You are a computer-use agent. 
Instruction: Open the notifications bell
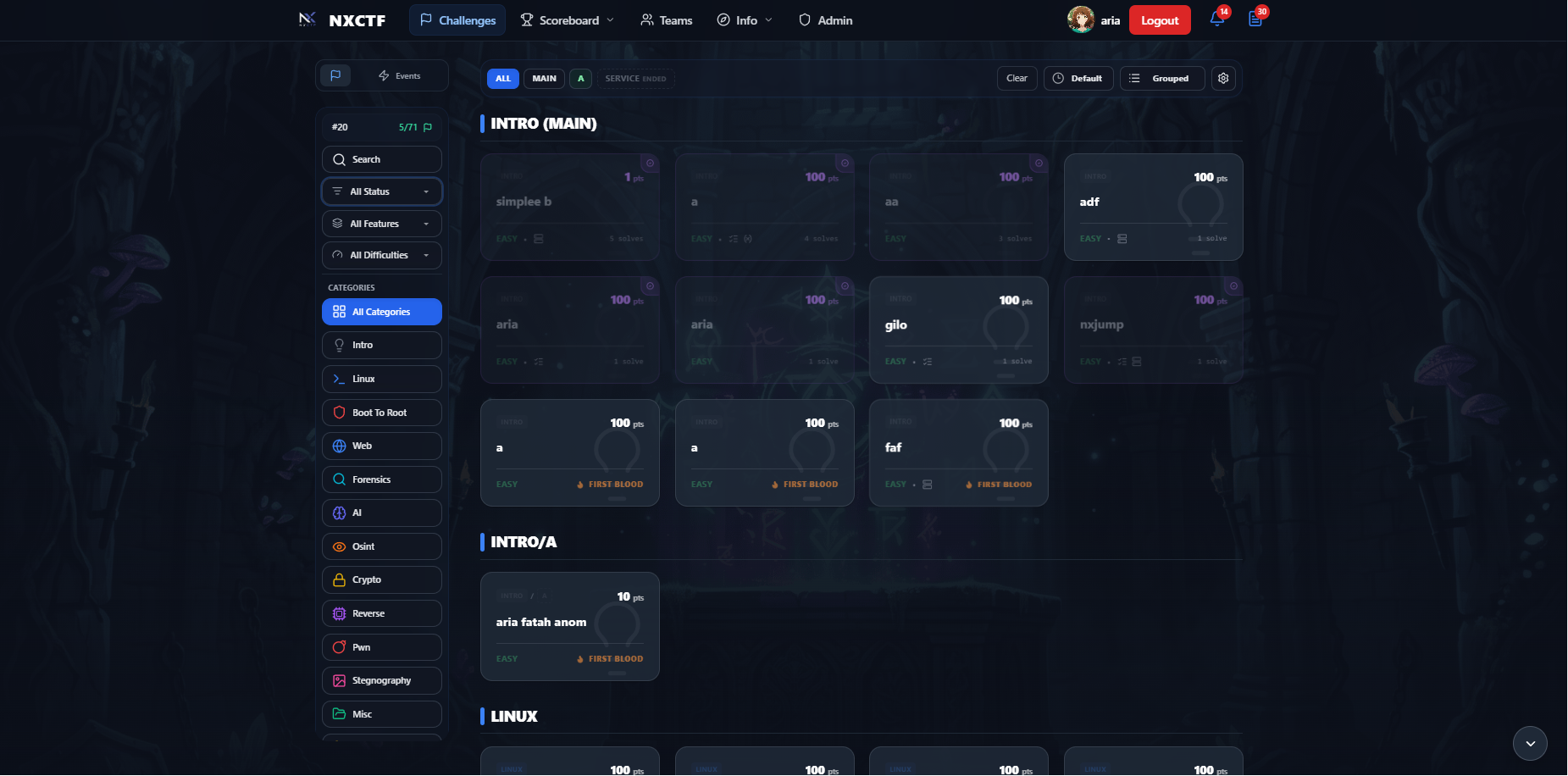click(x=1217, y=19)
